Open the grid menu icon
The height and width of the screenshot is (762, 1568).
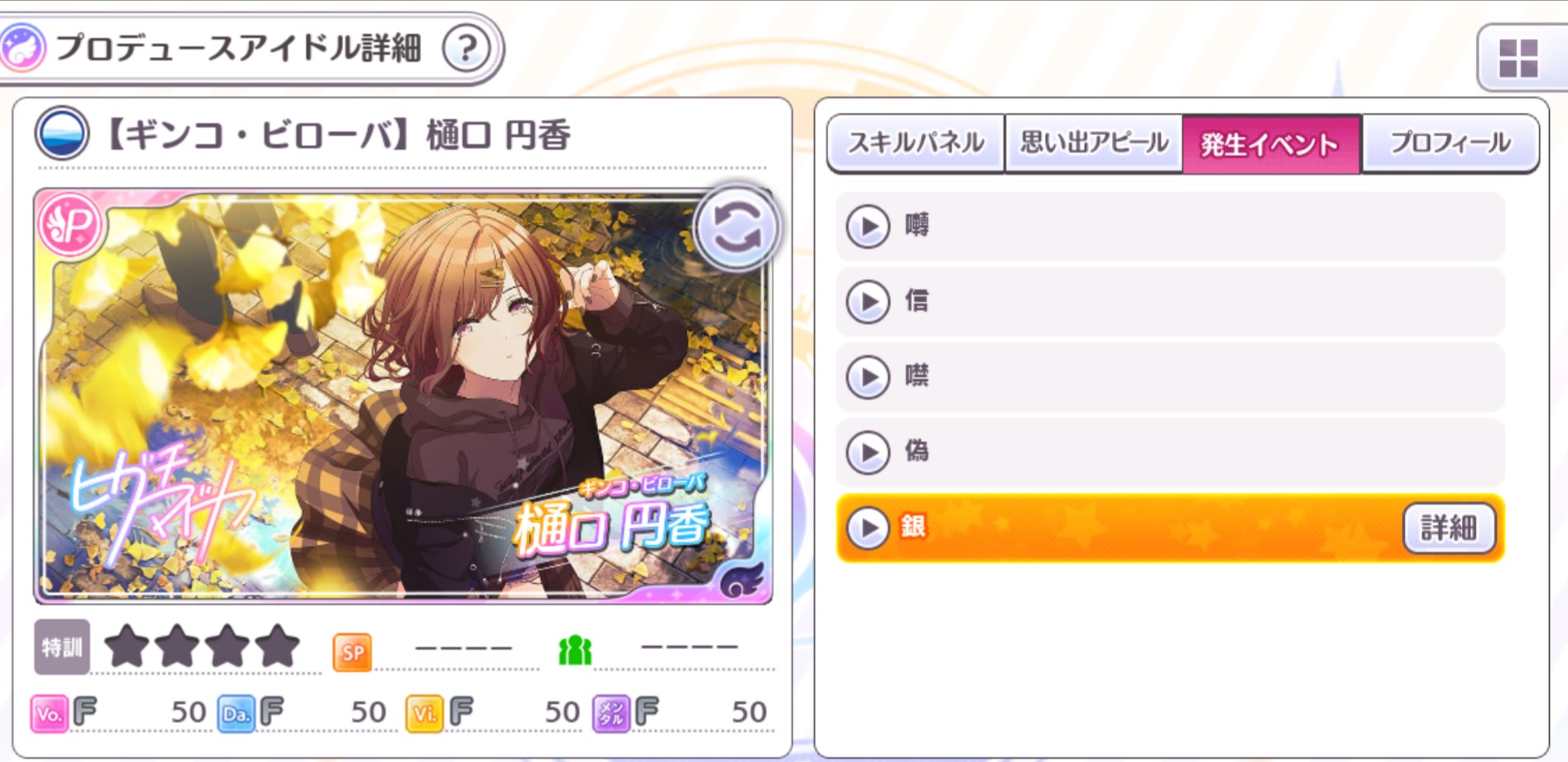[1519, 58]
